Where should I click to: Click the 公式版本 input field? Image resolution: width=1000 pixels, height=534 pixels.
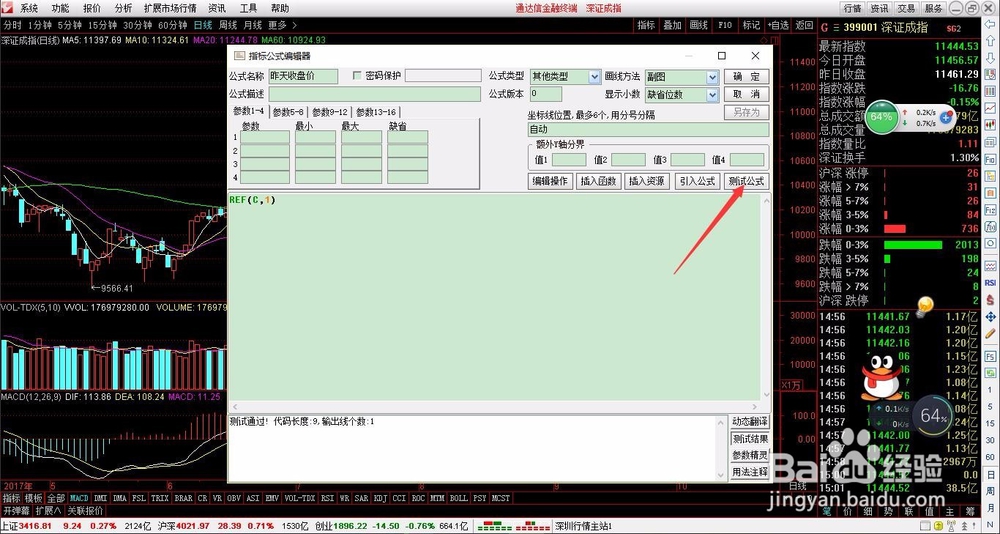pos(546,94)
